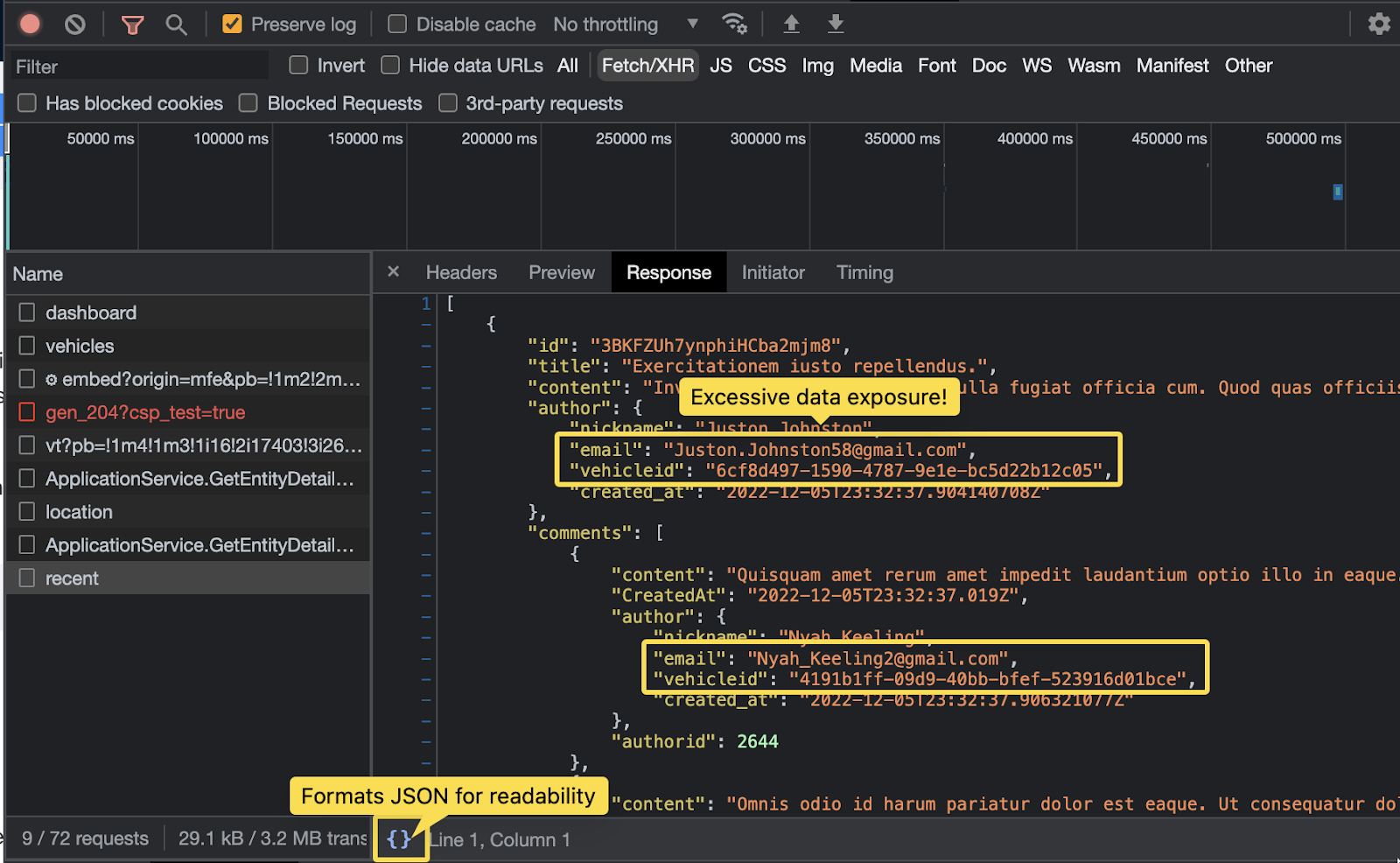Open network search magnifier
The image size is (1400, 863).
(x=177, y=25)
